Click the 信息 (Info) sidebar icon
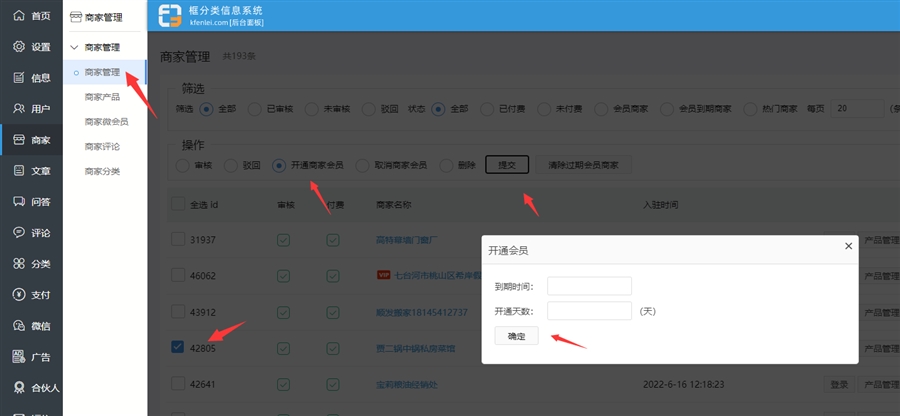The height and width of the screenshot is (416, 900). 19,78
